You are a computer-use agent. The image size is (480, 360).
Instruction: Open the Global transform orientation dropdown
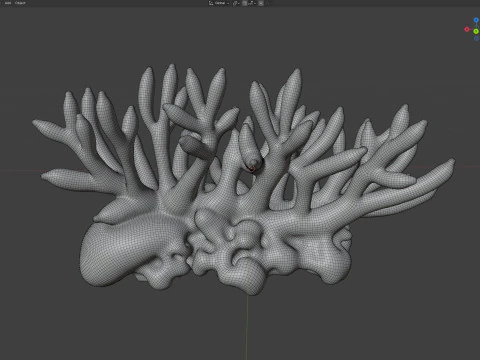(x=219, y=3)
